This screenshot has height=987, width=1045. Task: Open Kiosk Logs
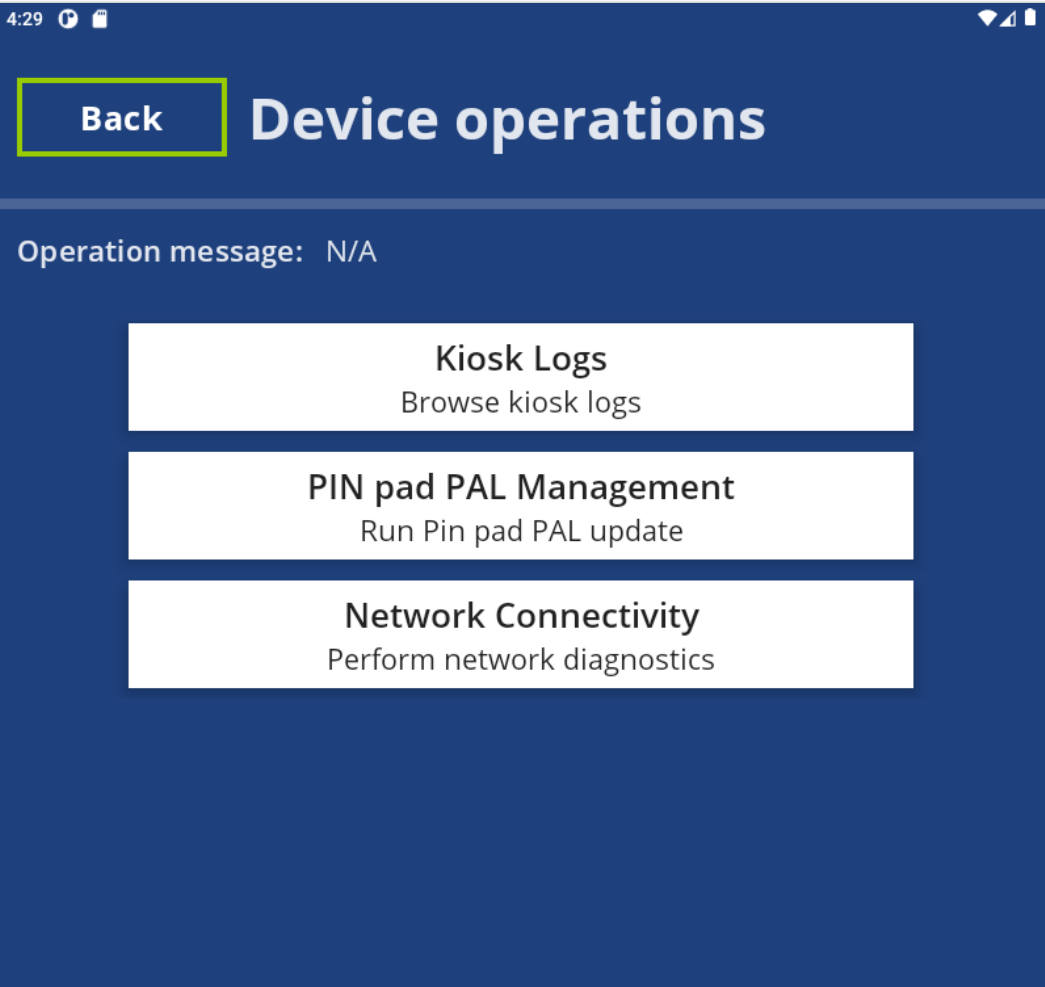point(520,377)
